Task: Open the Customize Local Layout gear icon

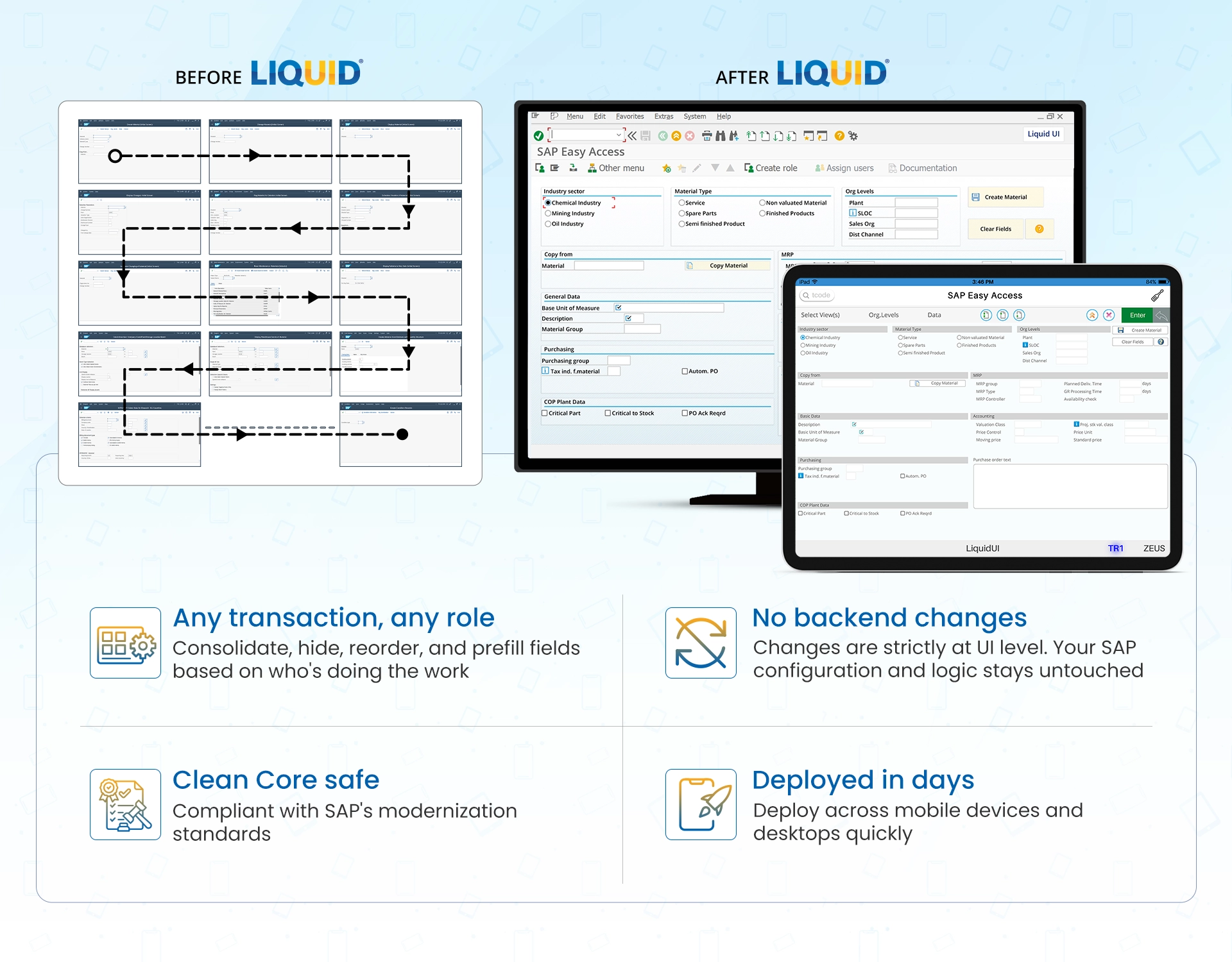Action: [853, 136]
